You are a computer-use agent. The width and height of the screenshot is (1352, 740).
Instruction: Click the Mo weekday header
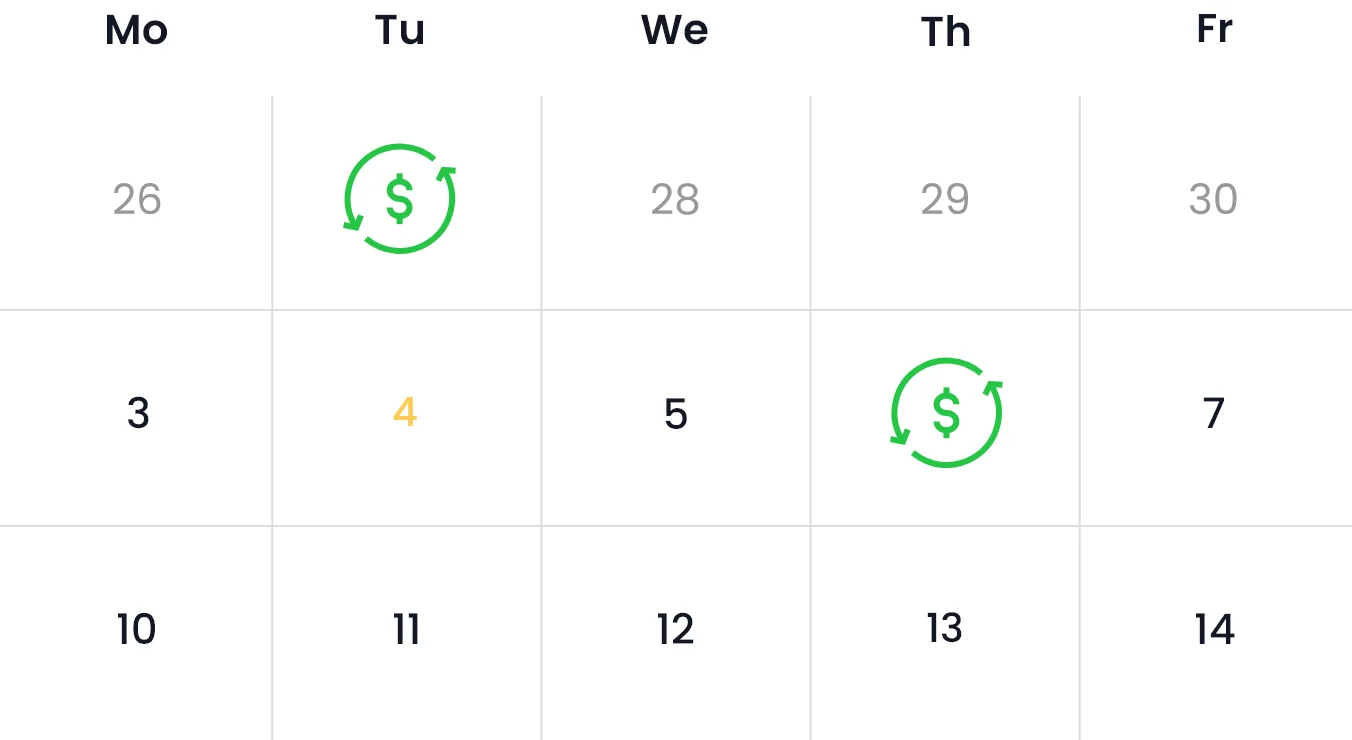coord(136,30)
